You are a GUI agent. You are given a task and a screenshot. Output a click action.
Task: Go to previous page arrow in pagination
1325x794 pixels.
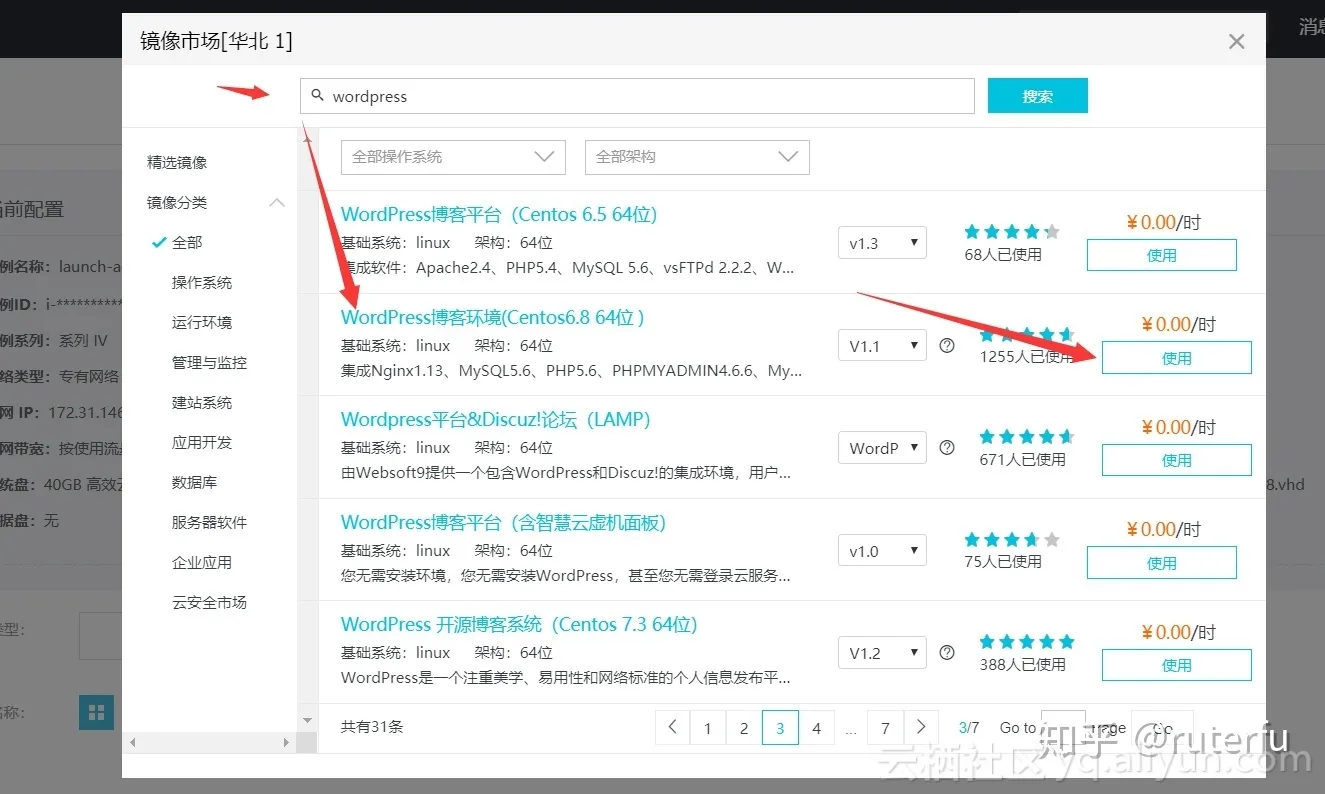click(x=673, y=727)
